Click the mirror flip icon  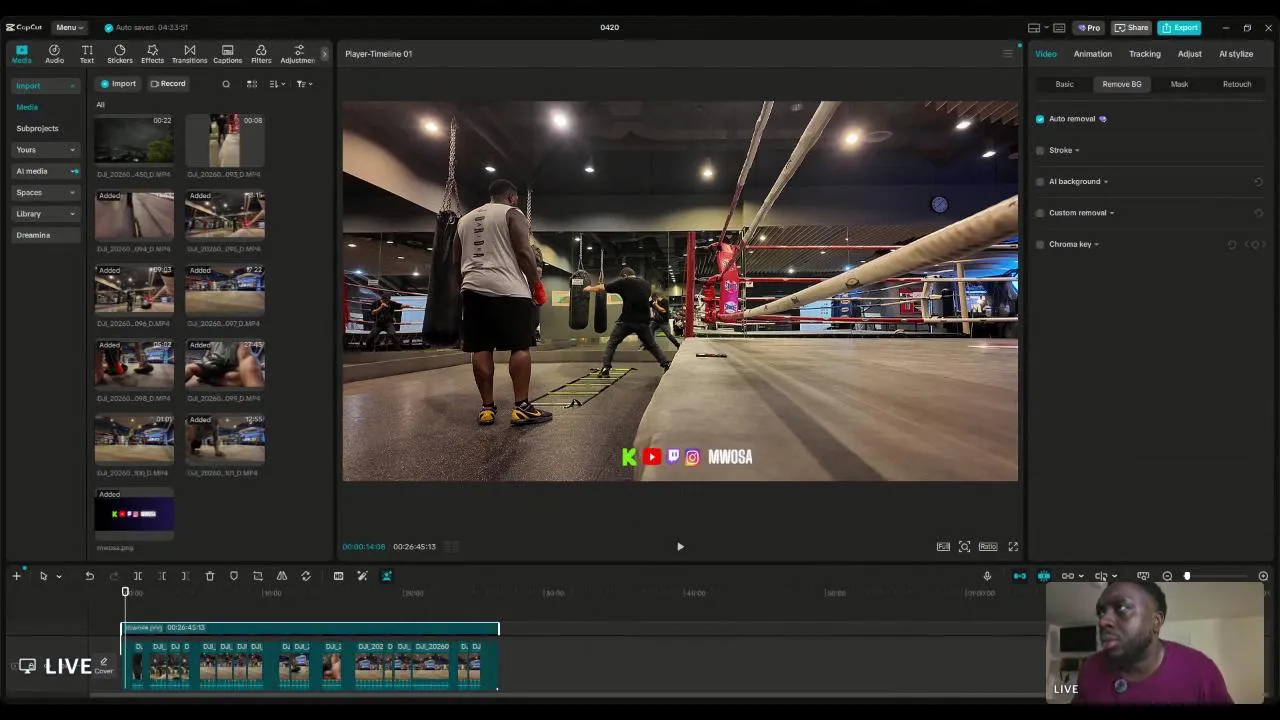(282, 576)
